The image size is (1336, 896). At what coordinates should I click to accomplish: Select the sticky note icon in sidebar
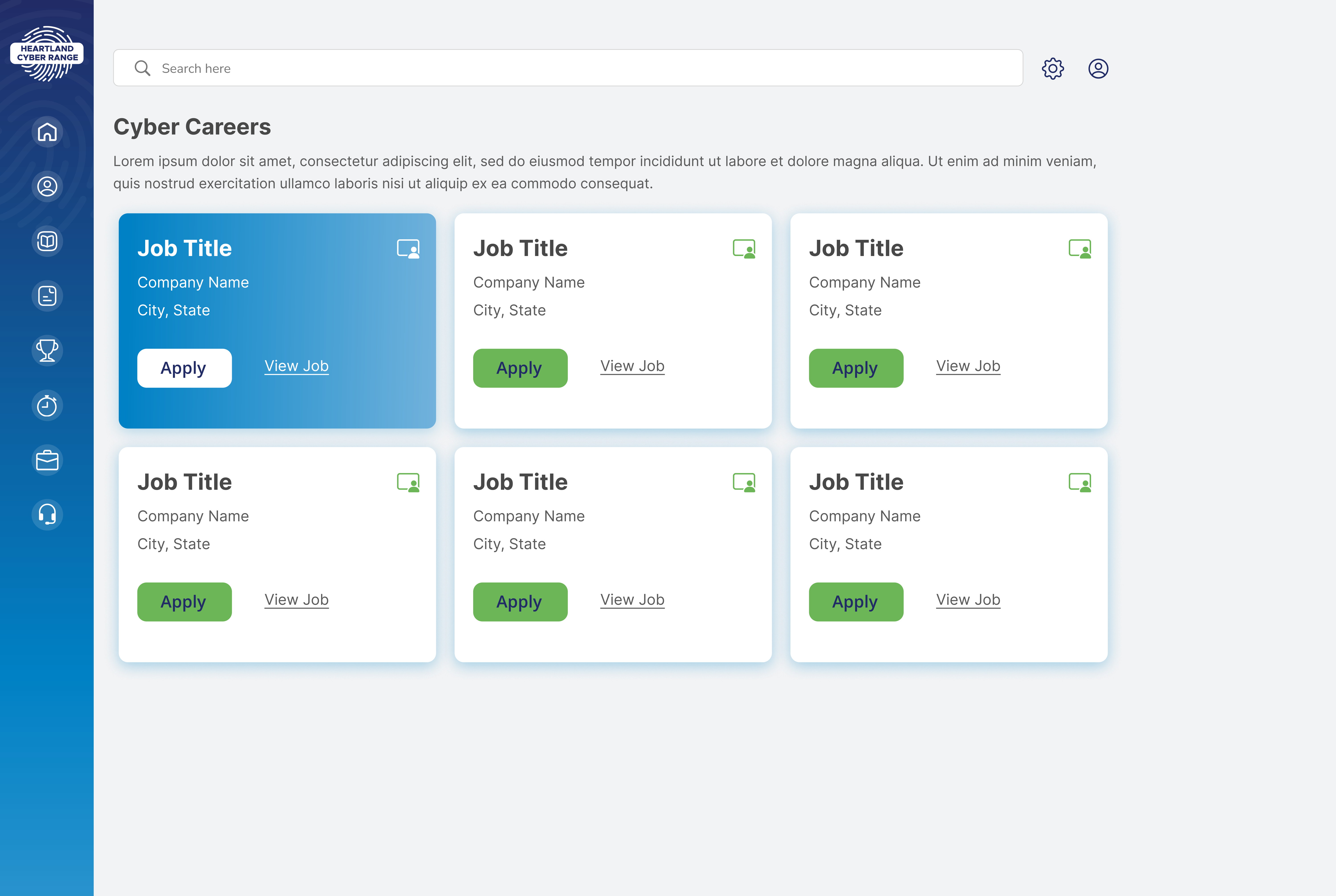(47, 296)
